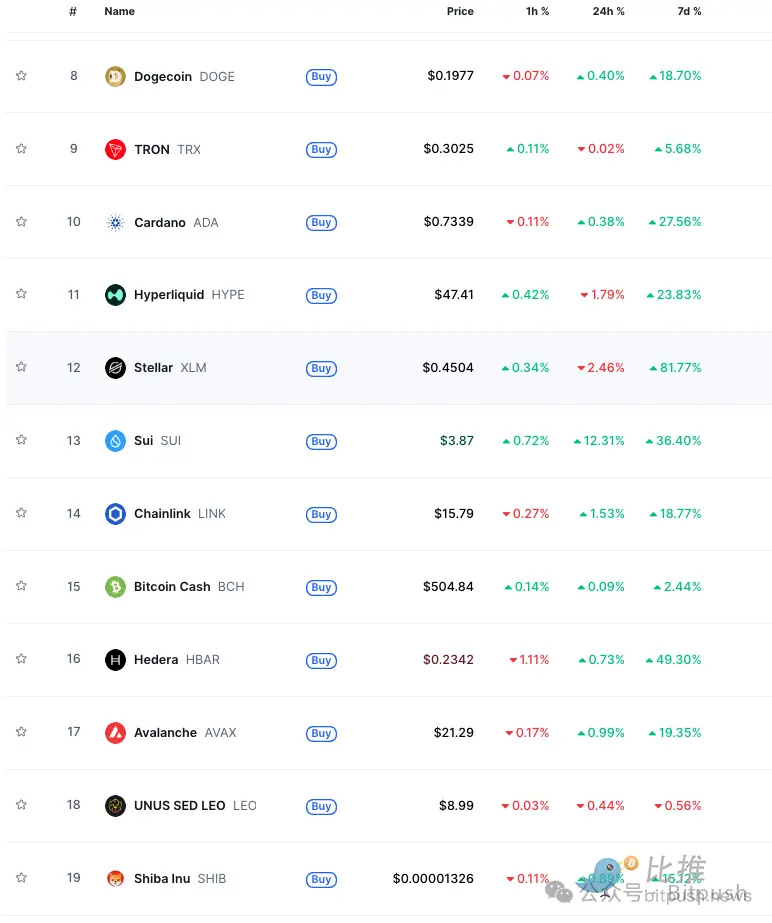Favorite Avalanche with its star icon
This screenshot has width=772, height=923.
[x=21, y=732]
